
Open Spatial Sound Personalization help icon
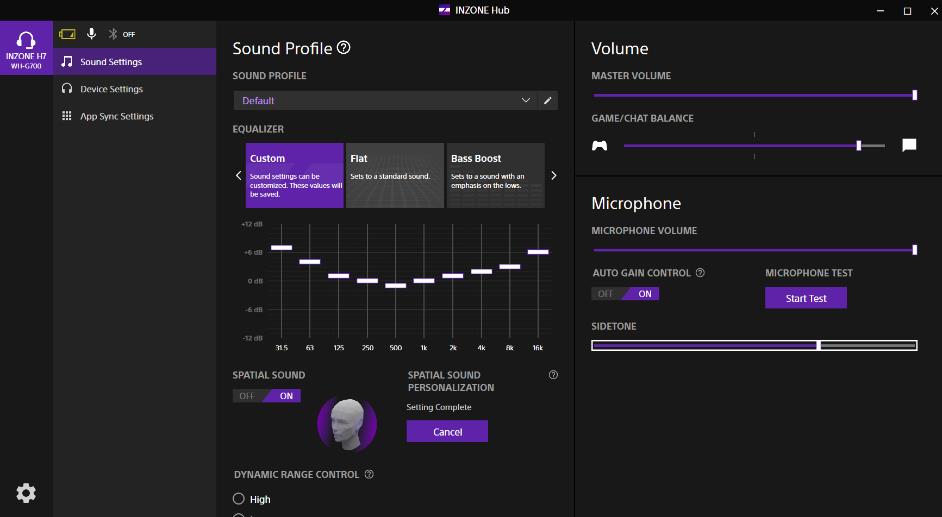pyautogui.click(x=553, y=375)
